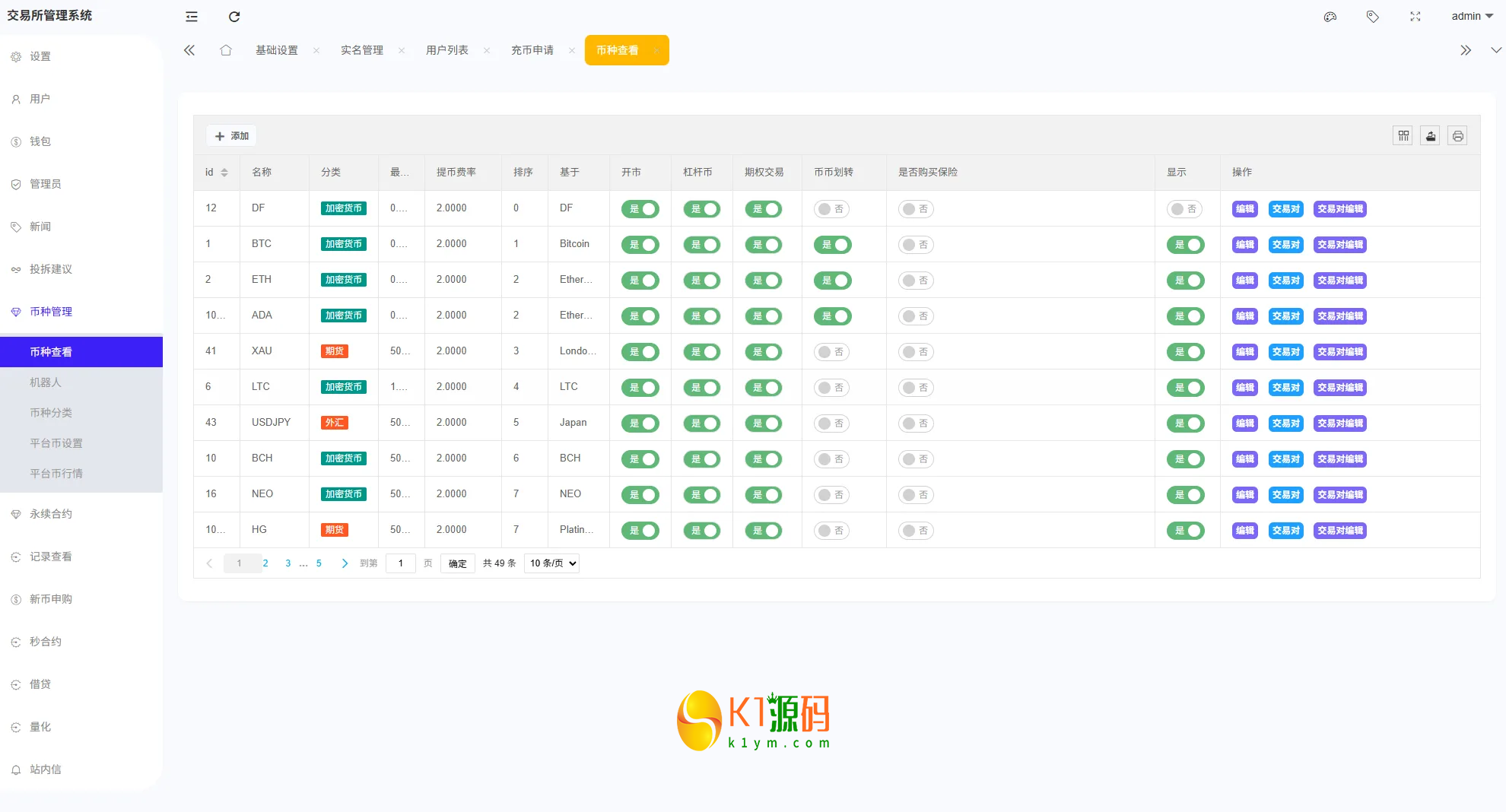
Task: Open 新闻 sidebar menu
Action: (81, 227)
